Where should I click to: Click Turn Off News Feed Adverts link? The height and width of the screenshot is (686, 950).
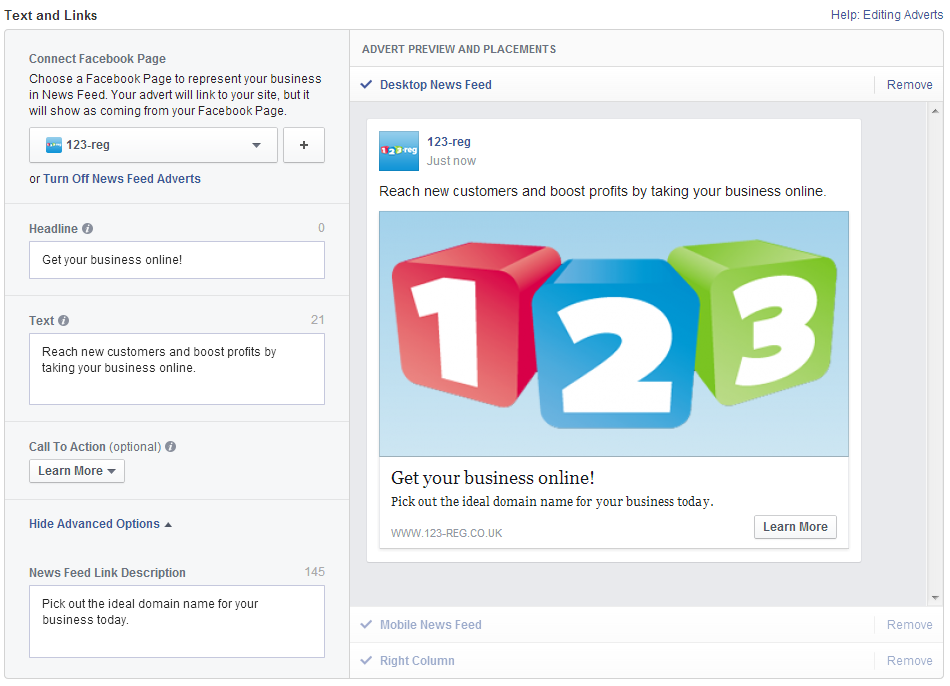point(122,179)
